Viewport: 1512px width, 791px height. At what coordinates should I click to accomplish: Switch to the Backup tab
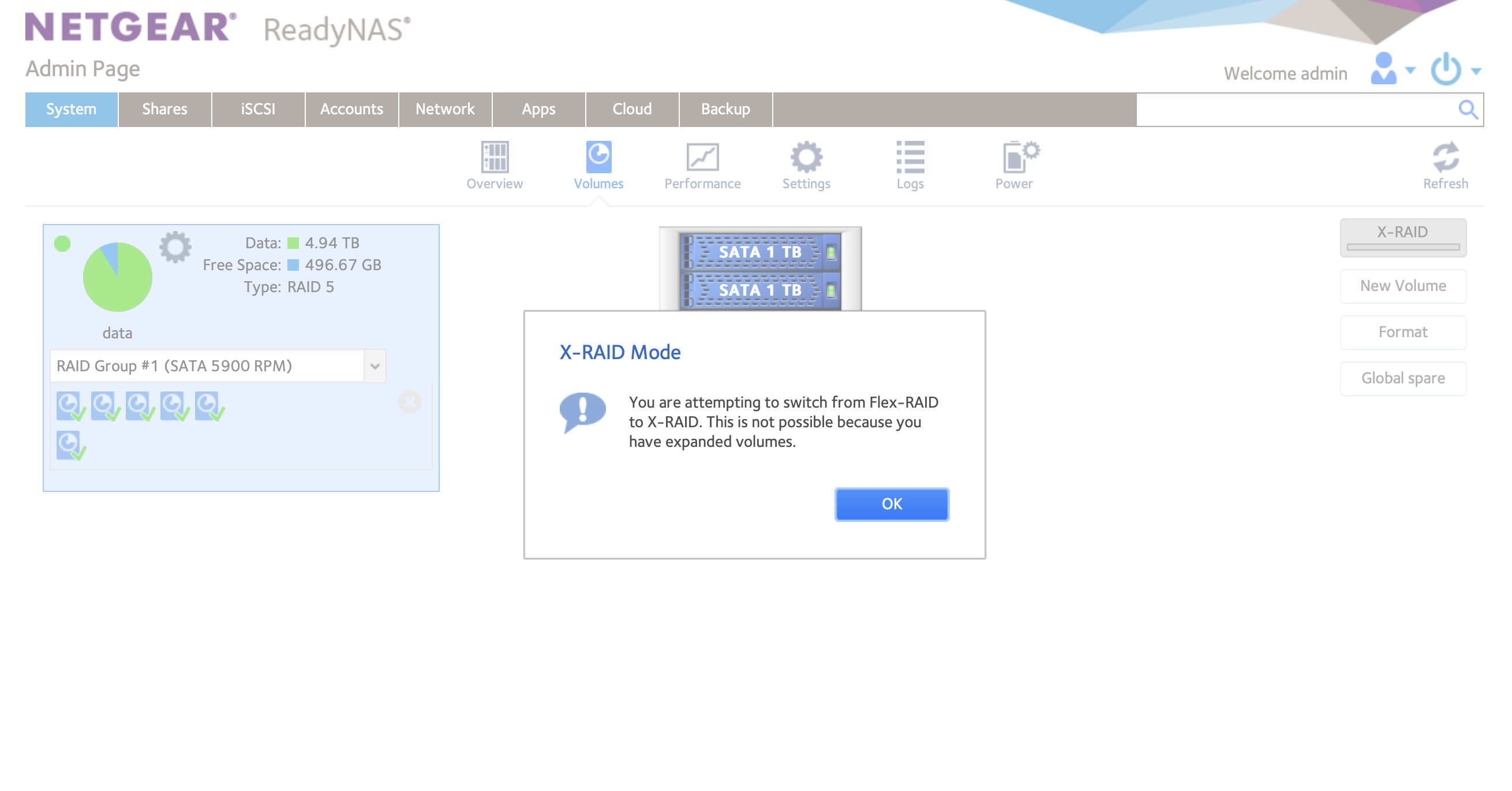coord(725,109)
